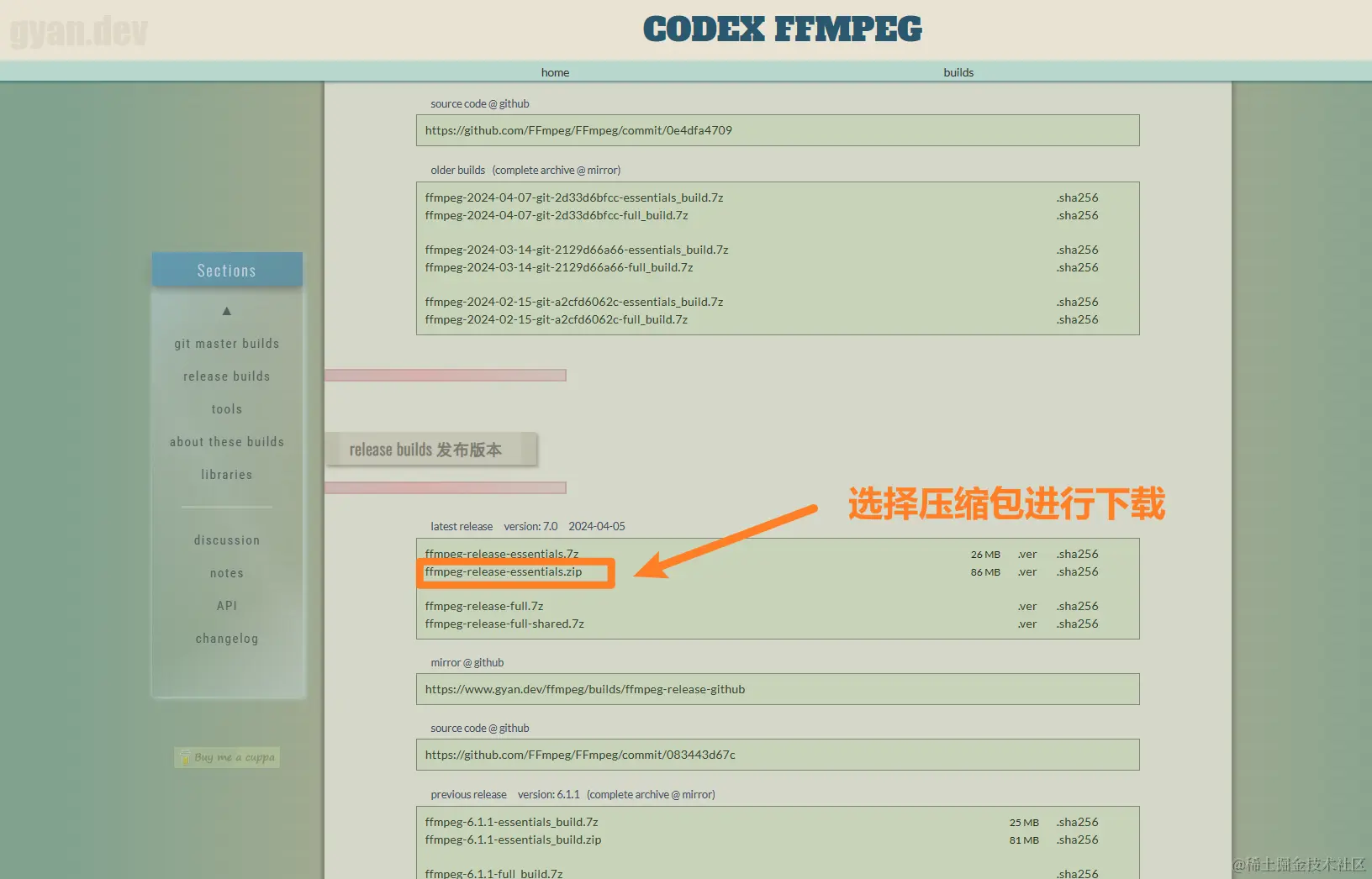The height and width of the screenshot is (879, 1372).
Task: Open .sha256 for 6.1.1 essentials_build.zip
Action: coord(1078,840)
